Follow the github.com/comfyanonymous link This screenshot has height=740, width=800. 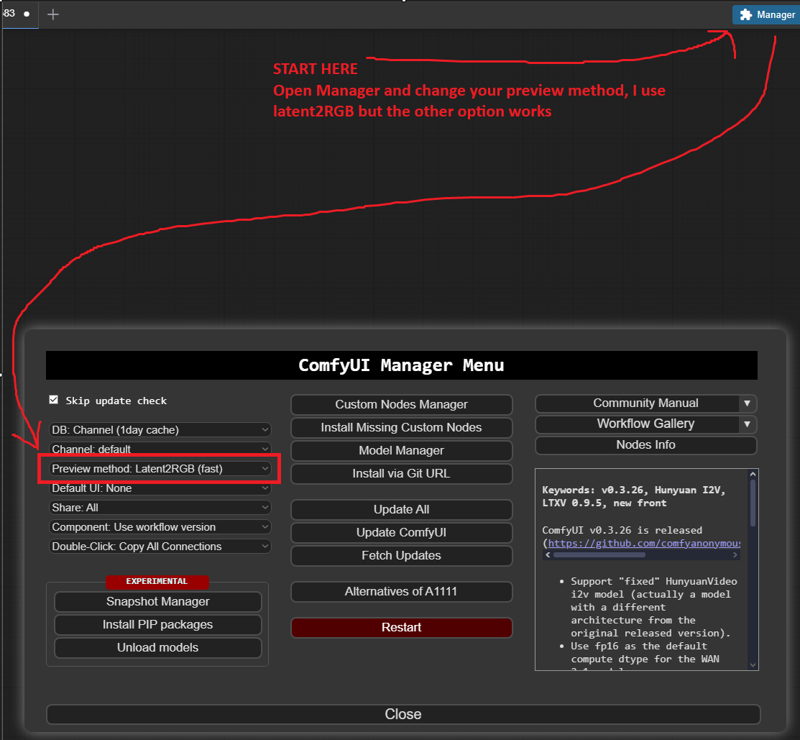(x=644, y=543)
